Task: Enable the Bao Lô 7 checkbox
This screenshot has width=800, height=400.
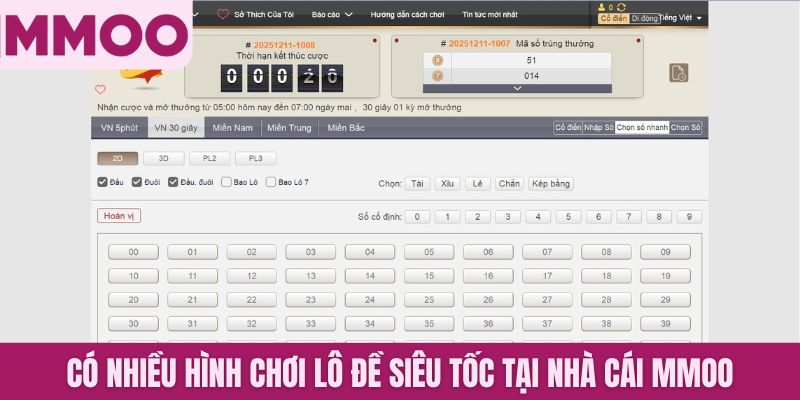Action: click(270, 182)
